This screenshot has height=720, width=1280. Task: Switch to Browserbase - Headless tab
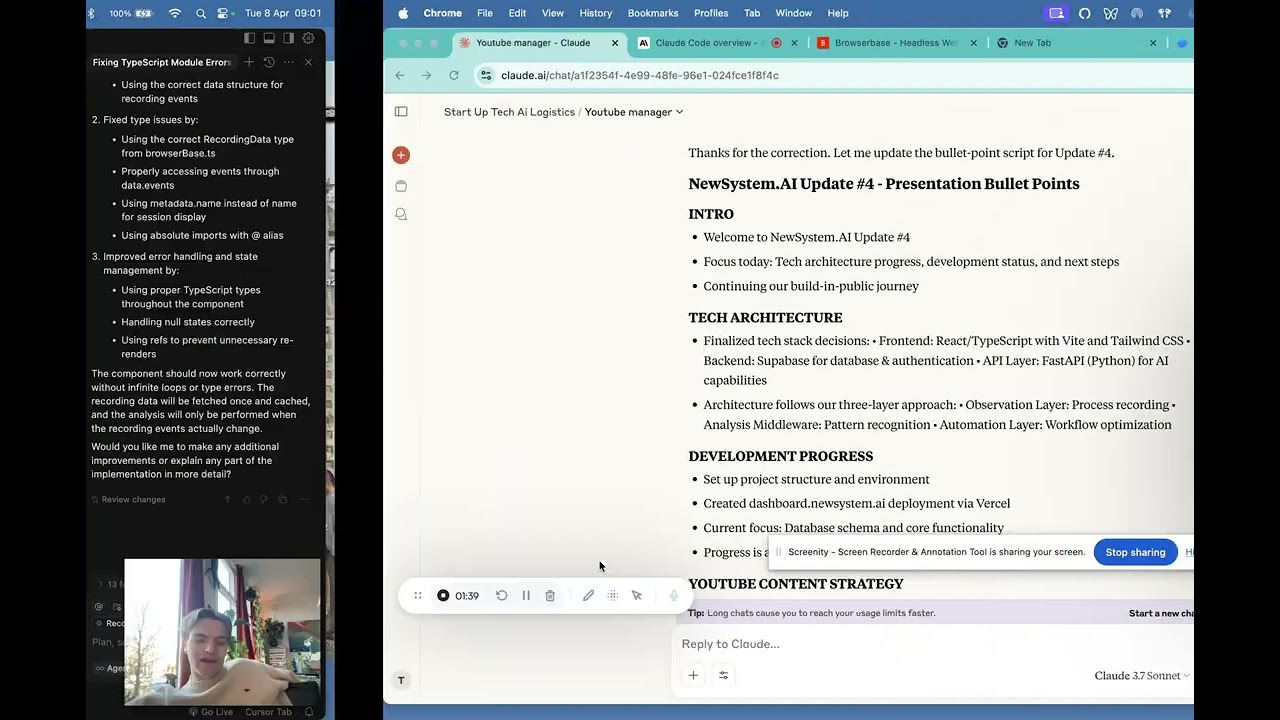point(896,43)
